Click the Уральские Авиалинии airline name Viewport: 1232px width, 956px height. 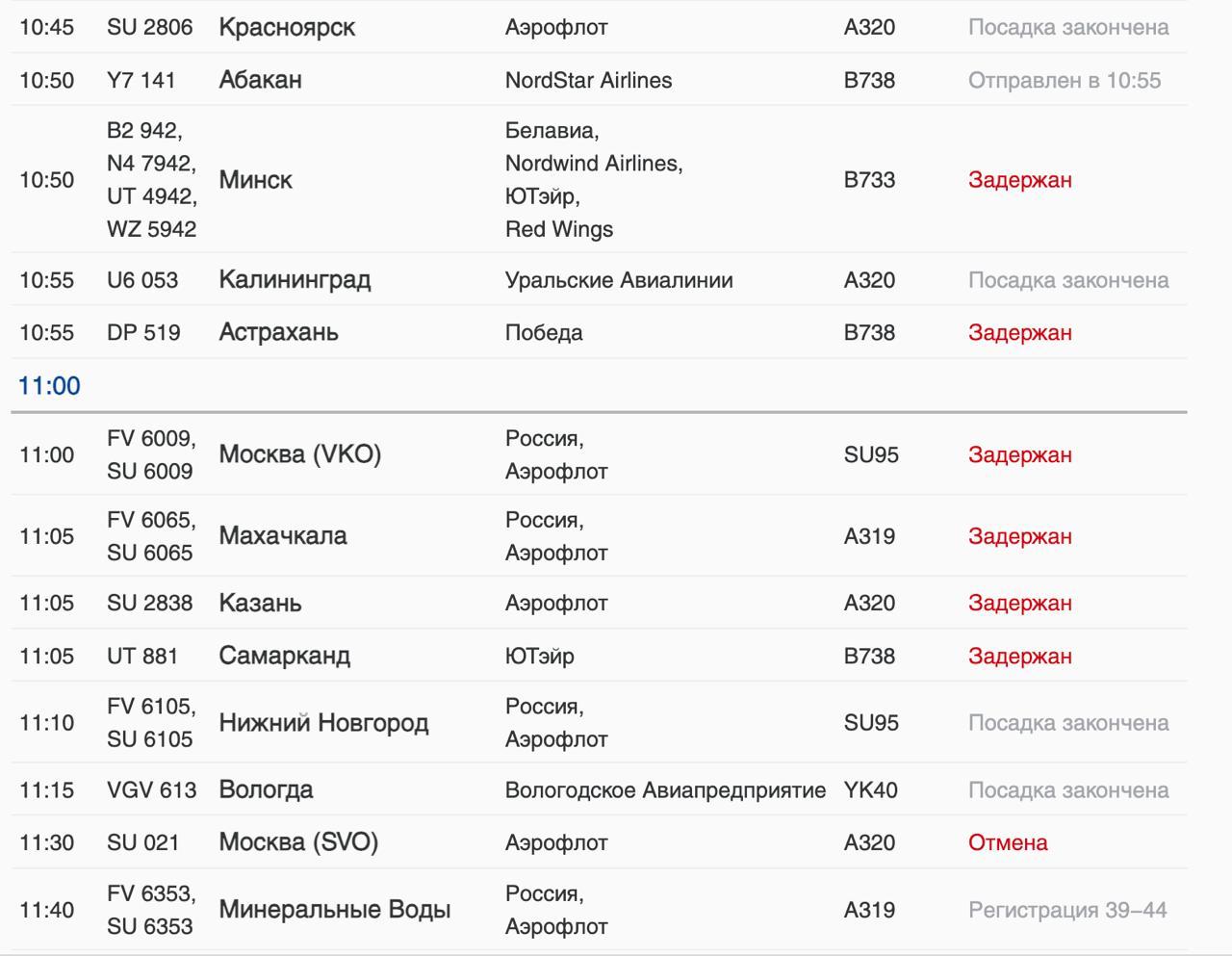[x=619, y=280]
